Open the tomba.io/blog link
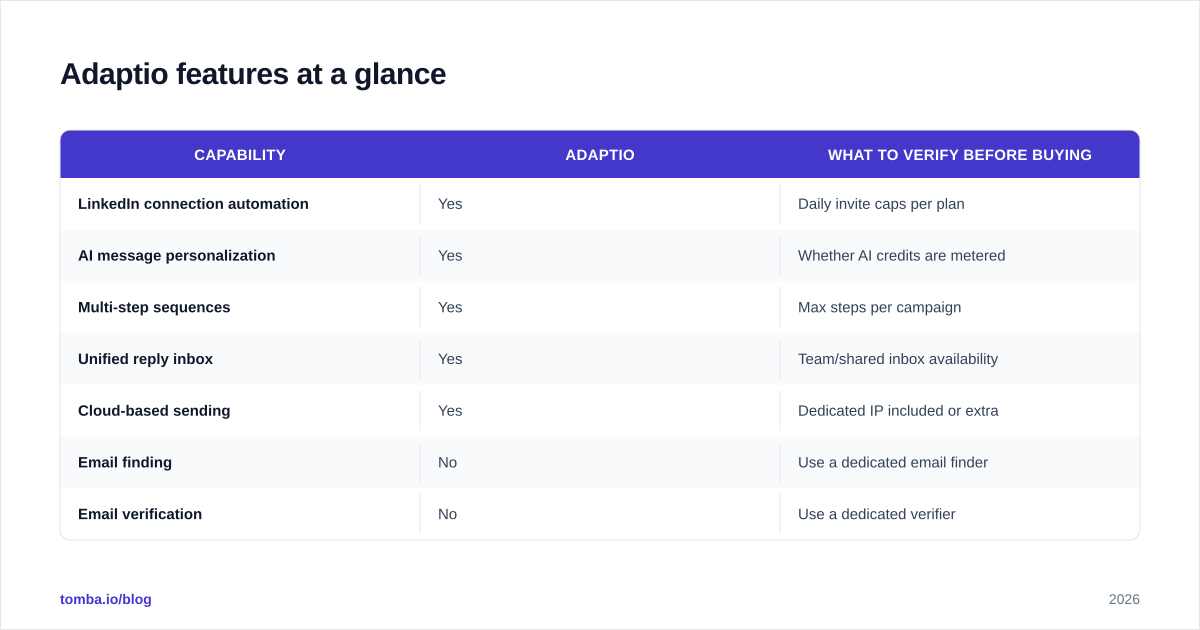 pyautogui.click(x=106, y=599)
